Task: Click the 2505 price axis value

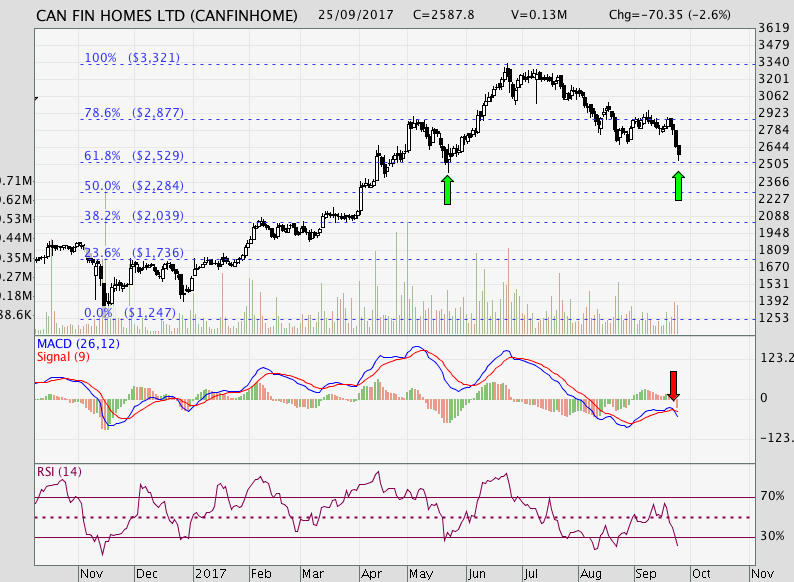Action: (774, 164)
